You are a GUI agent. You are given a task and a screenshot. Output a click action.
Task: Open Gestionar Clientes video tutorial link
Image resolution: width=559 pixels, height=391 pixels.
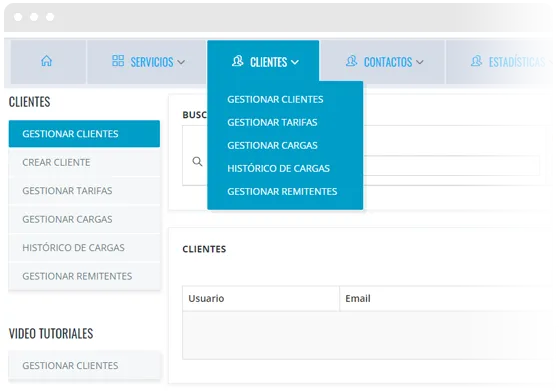coord(84,366)
